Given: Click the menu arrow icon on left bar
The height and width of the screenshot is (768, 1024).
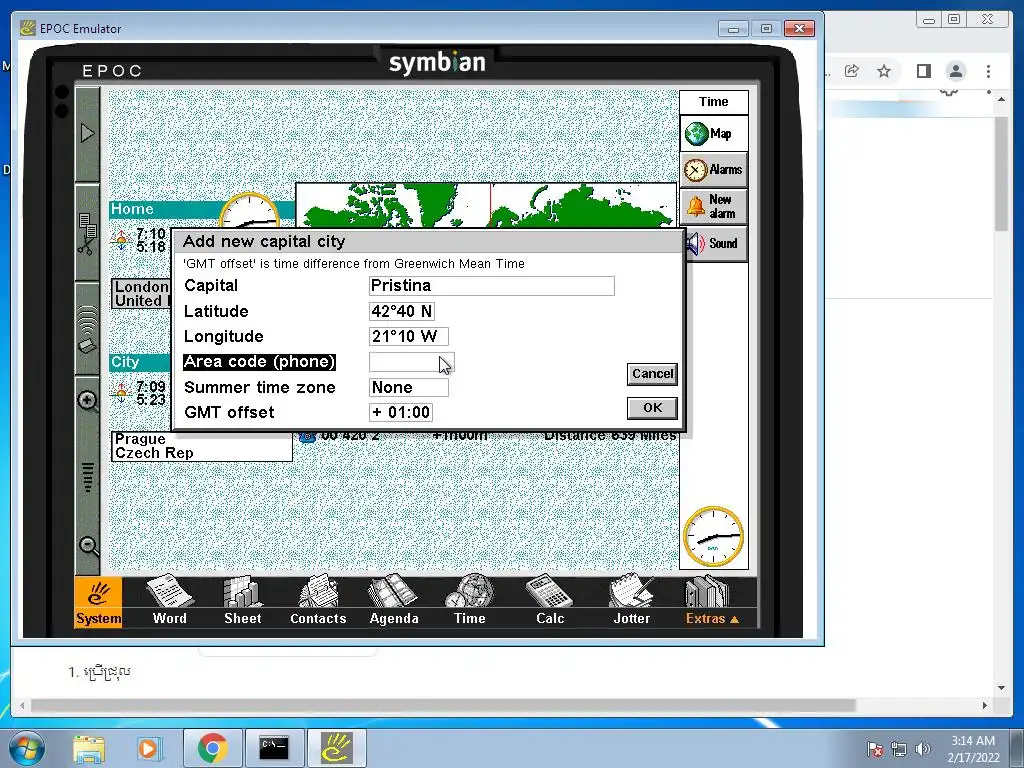Looking at the screenshot, I should coord(88,133).
